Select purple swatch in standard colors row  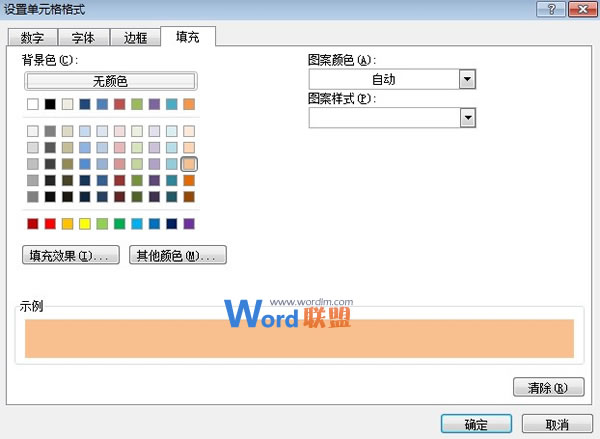(189, 224)
